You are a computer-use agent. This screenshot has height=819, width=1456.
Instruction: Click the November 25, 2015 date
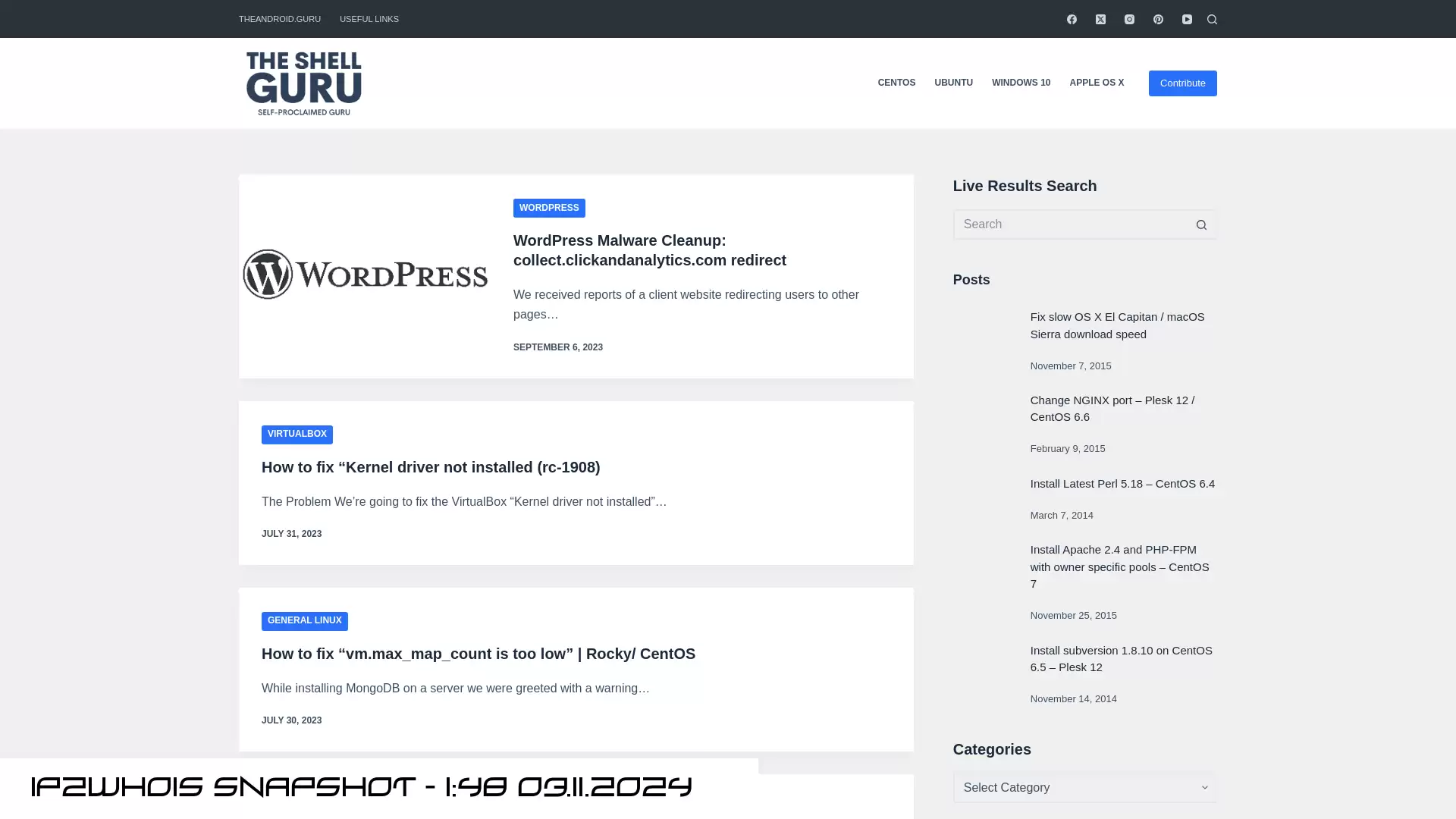tap(1074, 616)
